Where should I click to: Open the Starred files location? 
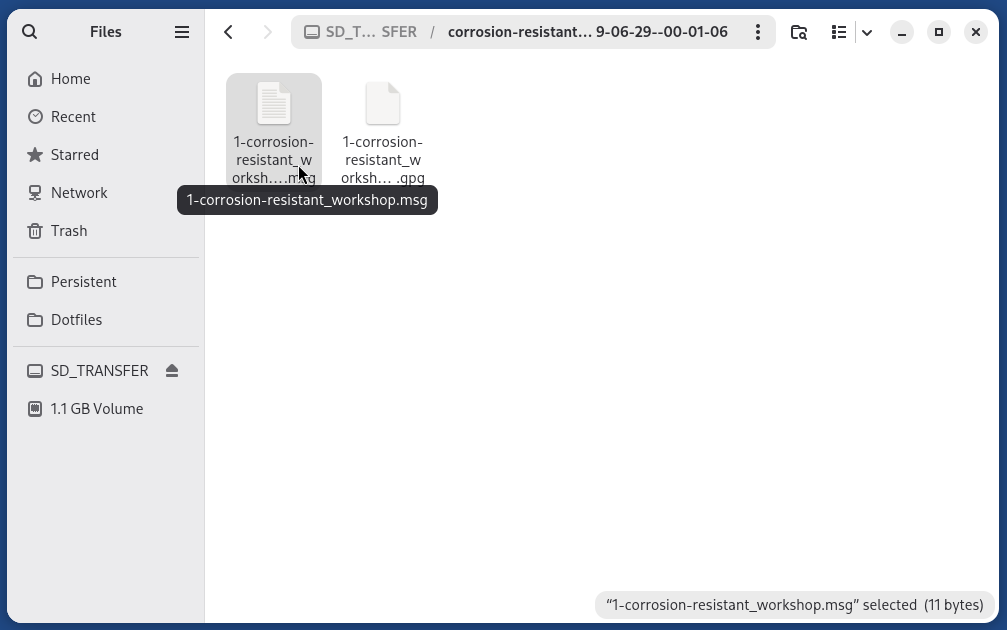click(x=74, y=154)
